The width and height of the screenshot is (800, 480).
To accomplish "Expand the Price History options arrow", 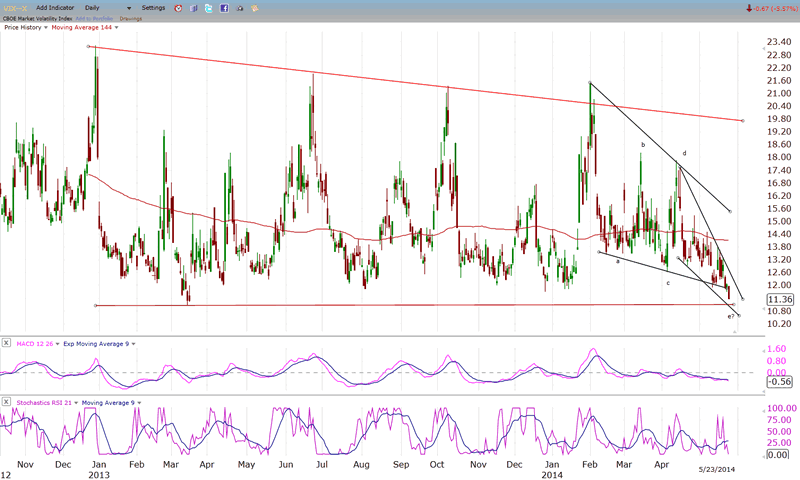I will (46, 27).
